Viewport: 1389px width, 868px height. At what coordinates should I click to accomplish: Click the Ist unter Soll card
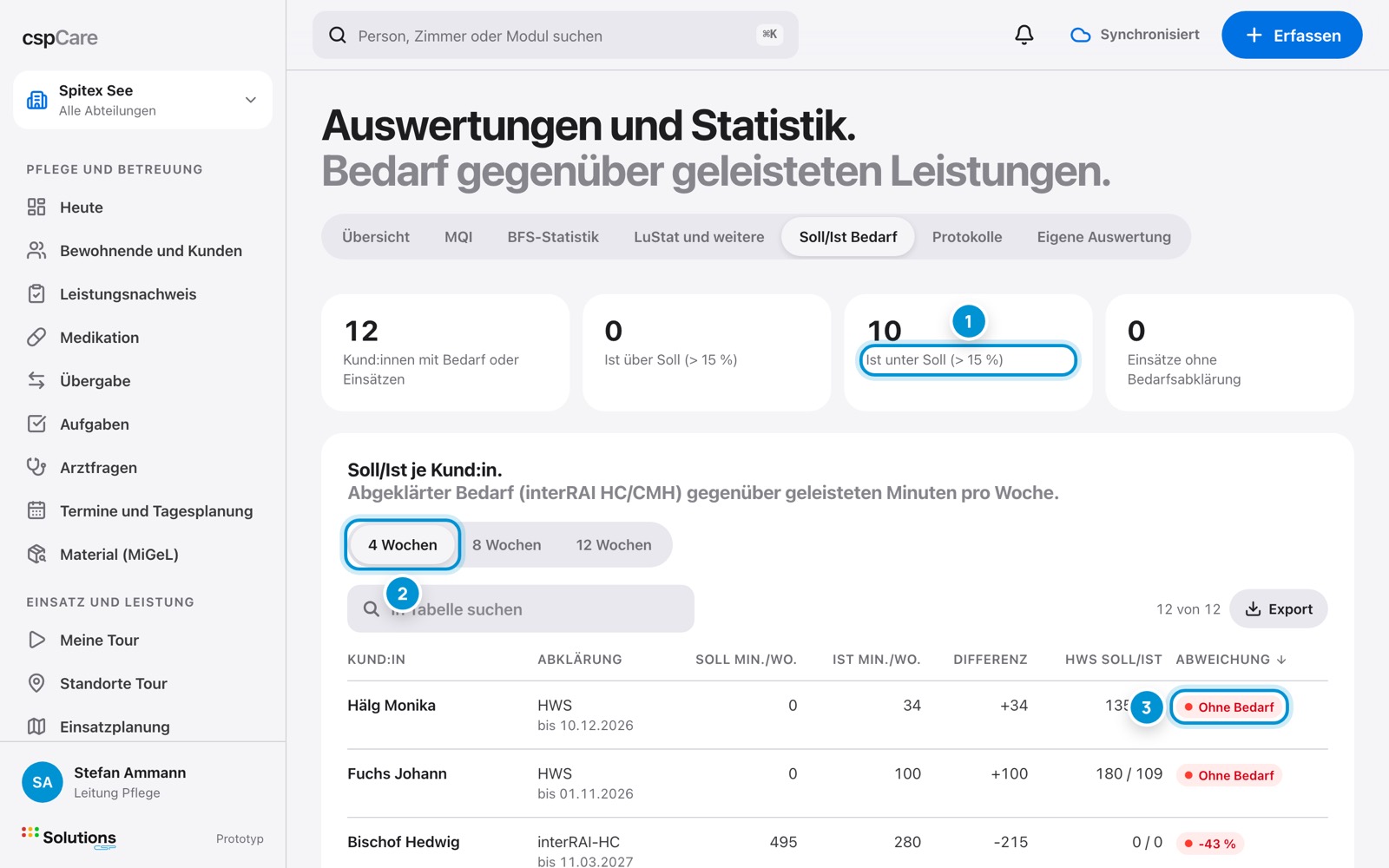coord(968,352)
